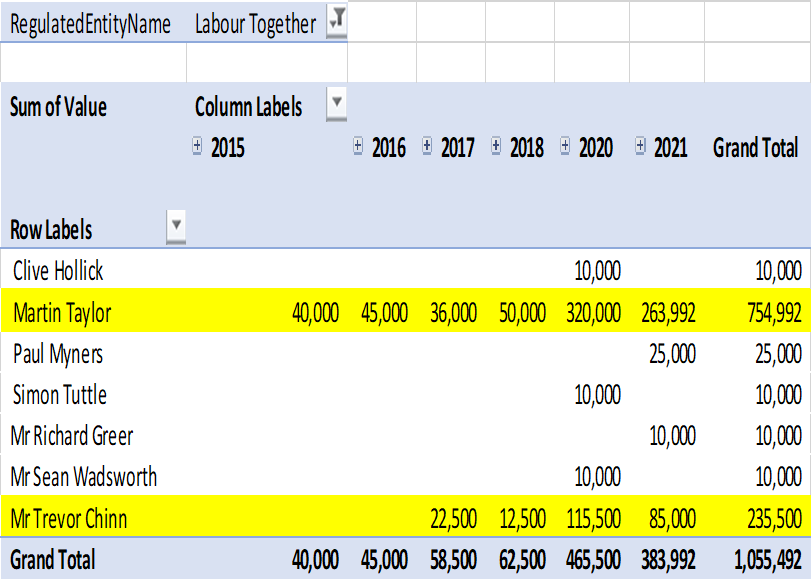This screenshot has width=812, height=580.
Task: Select the Clive Hollick row label
Action: pos(58,271)
